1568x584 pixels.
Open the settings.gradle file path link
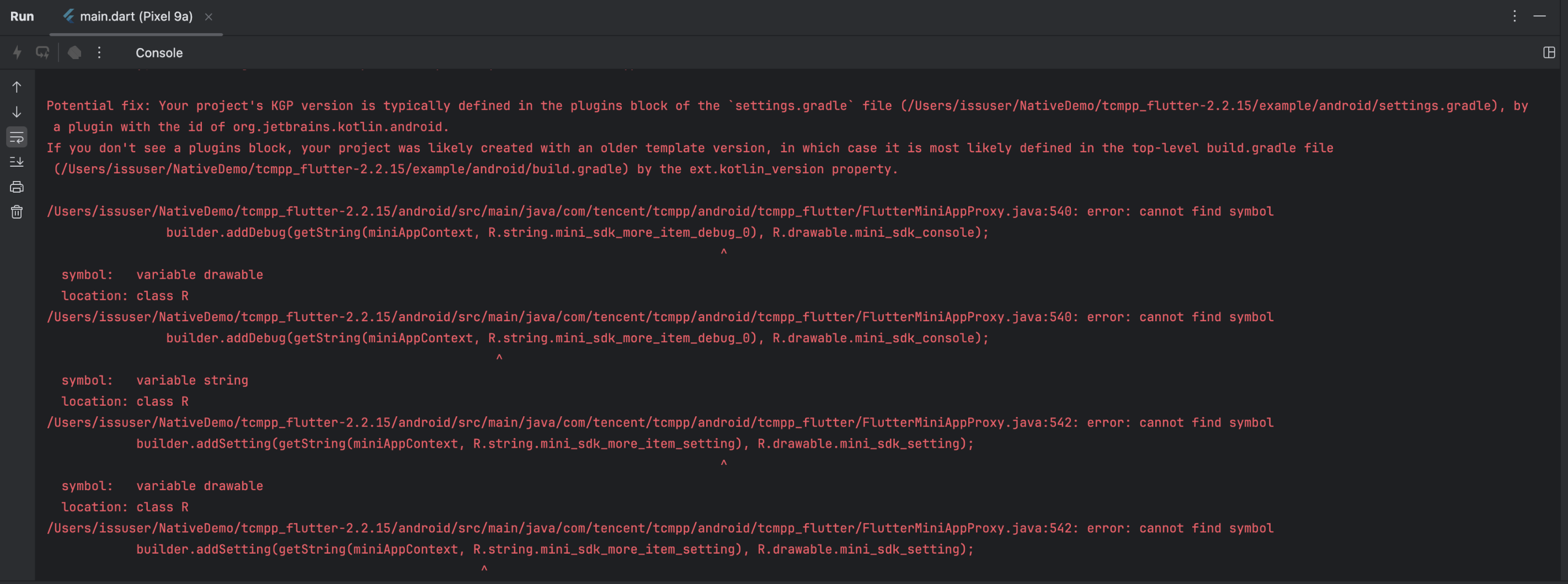pyautogui.click(x=1198, y=106)
